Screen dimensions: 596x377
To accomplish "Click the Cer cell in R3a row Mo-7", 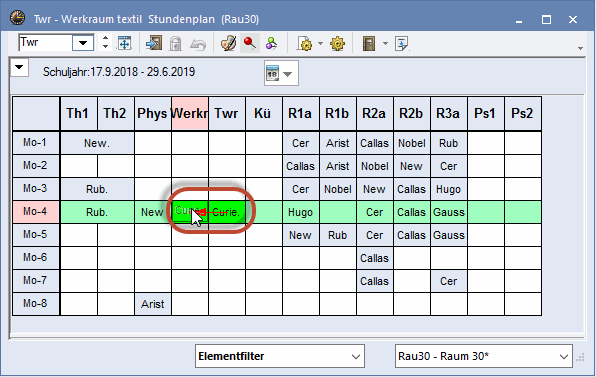I will [x=449, y=281].
